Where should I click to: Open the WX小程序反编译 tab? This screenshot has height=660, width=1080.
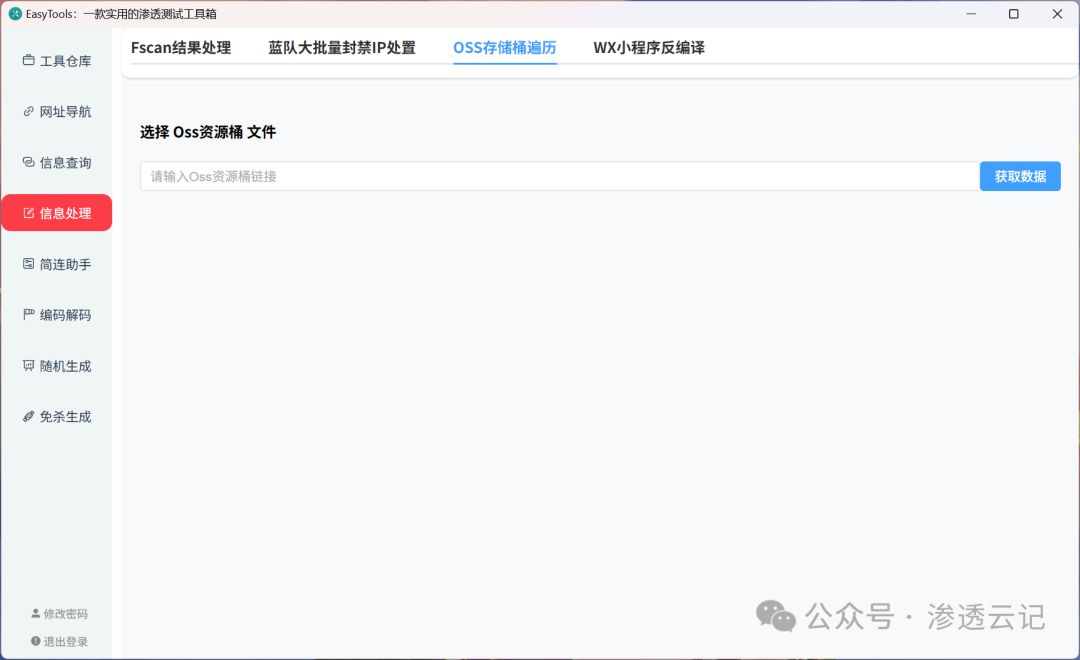coord(649,48)
